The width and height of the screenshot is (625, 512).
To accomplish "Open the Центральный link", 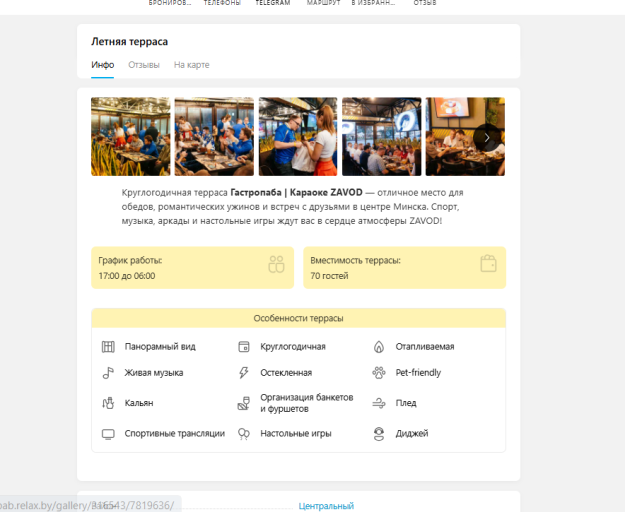I will 326,506.
